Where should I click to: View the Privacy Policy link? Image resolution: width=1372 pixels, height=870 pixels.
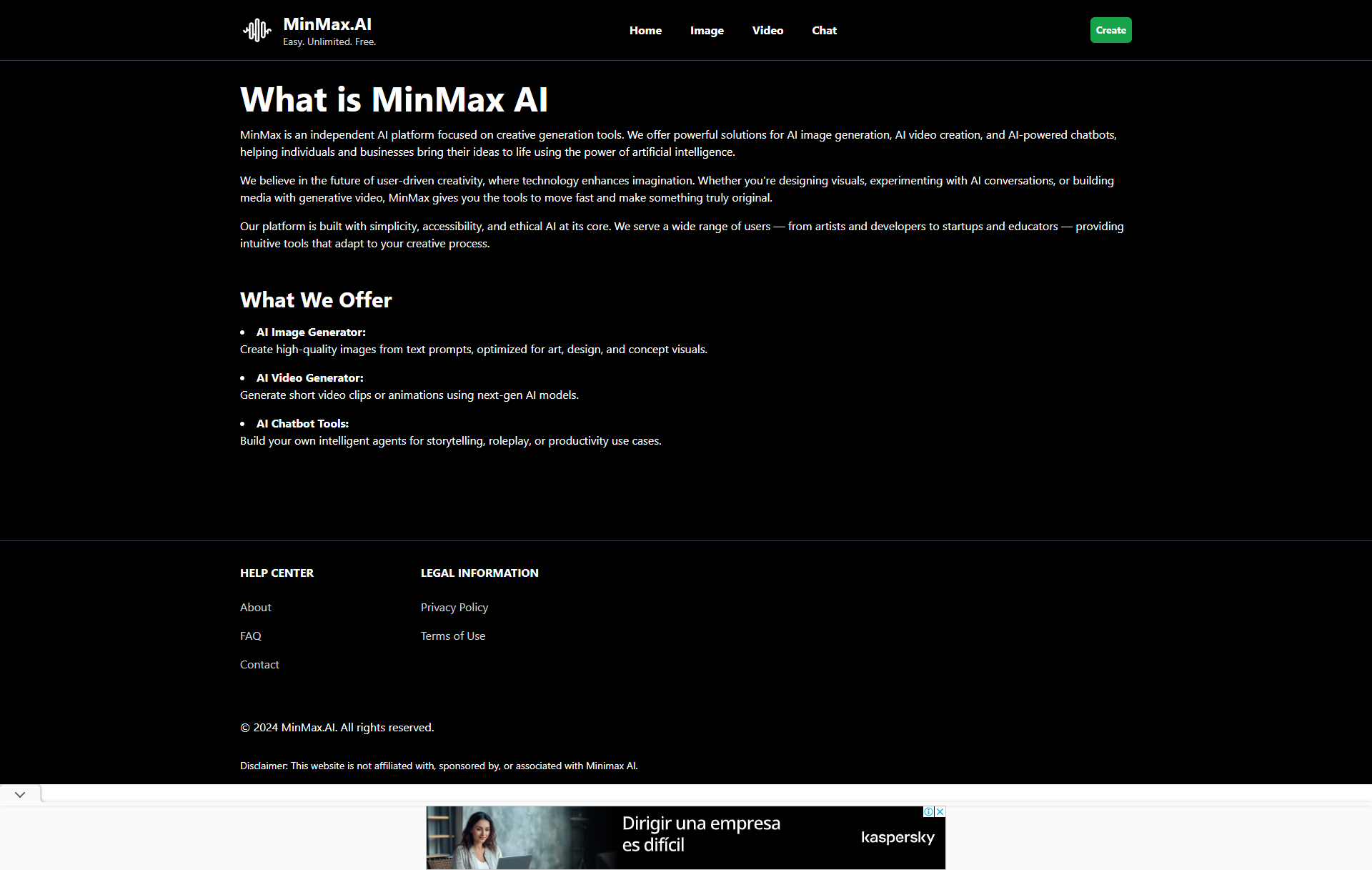[x=454, y=607]
